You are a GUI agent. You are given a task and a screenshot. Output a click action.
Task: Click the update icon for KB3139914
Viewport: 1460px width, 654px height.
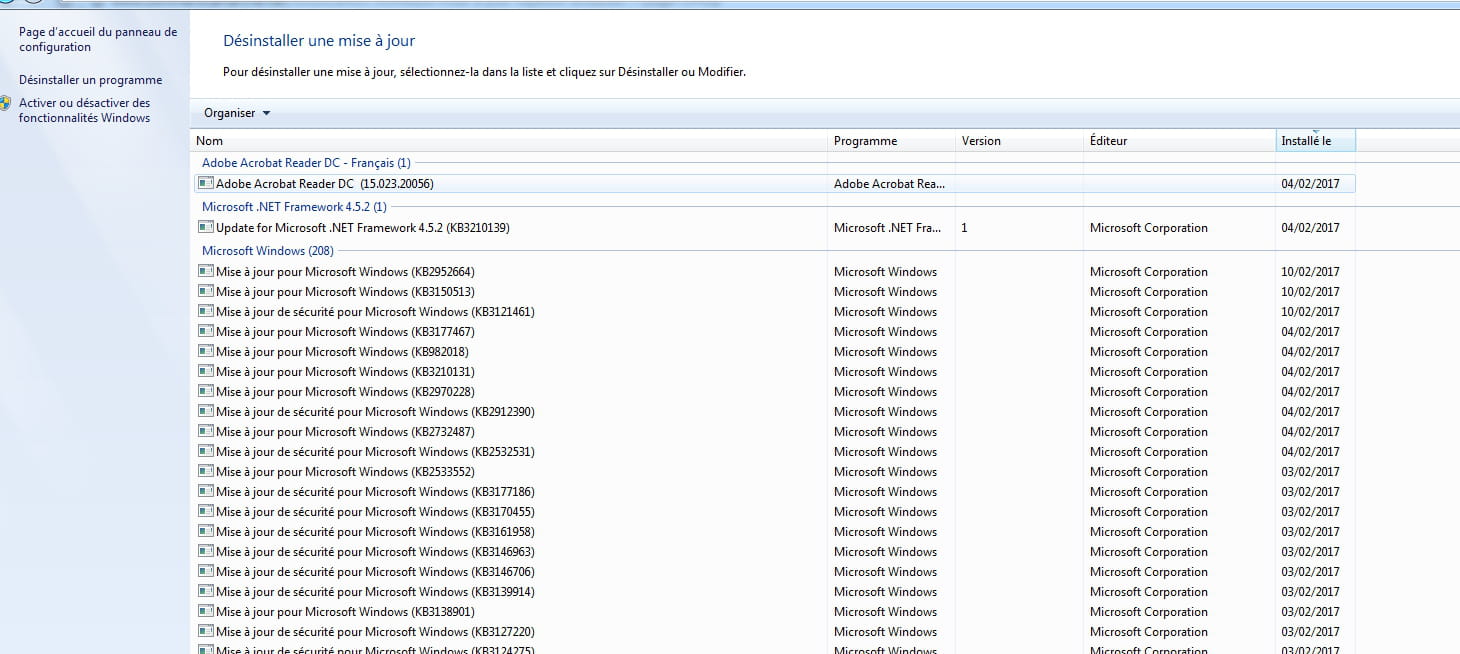click(206, 591)
